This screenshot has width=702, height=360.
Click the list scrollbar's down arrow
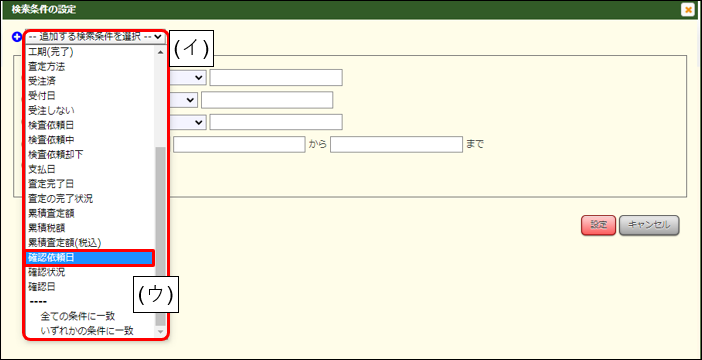pos(160,332)
